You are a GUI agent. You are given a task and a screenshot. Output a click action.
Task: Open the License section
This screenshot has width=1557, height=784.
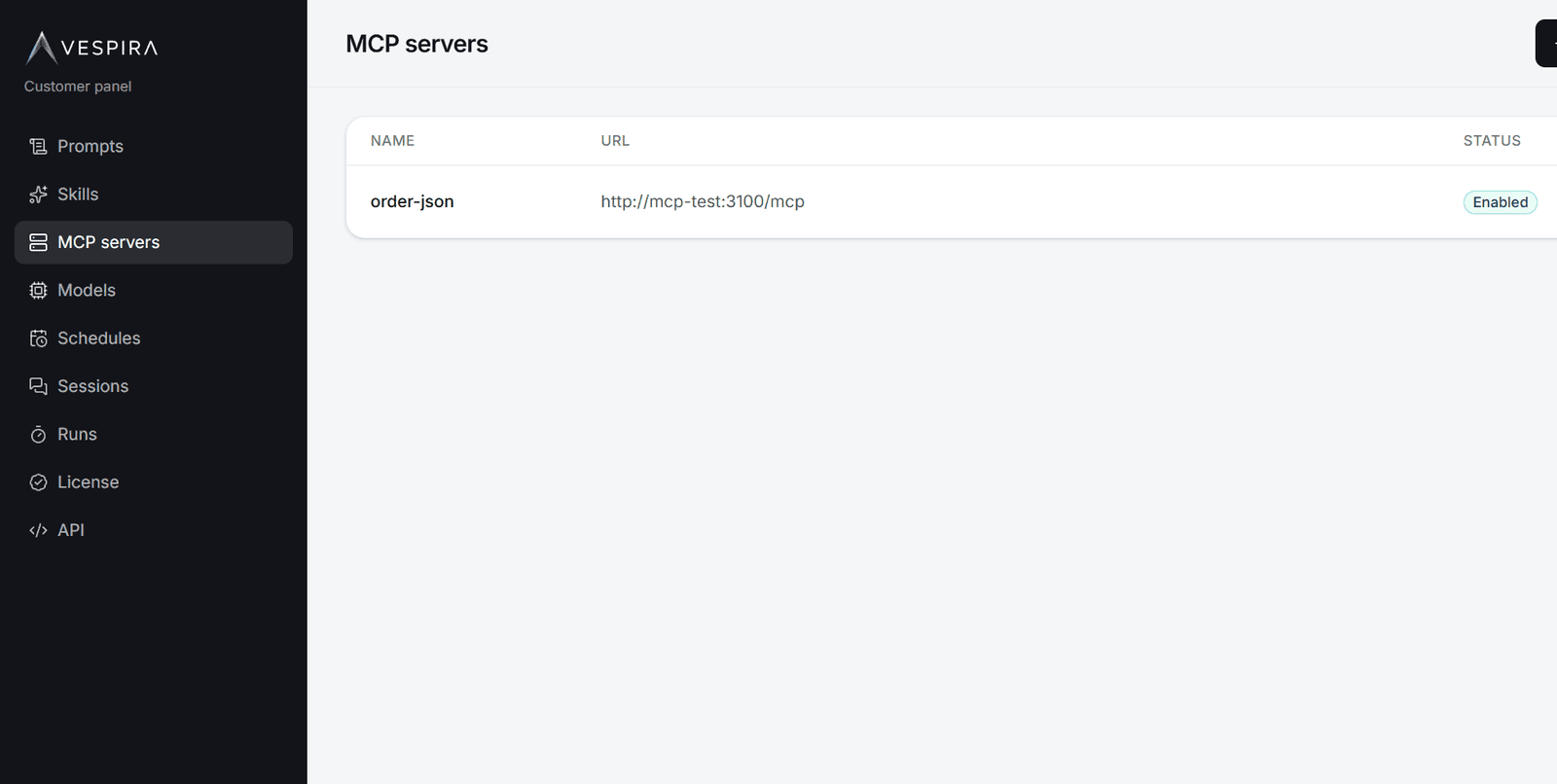pyautogui.click(x=154, y=482)
